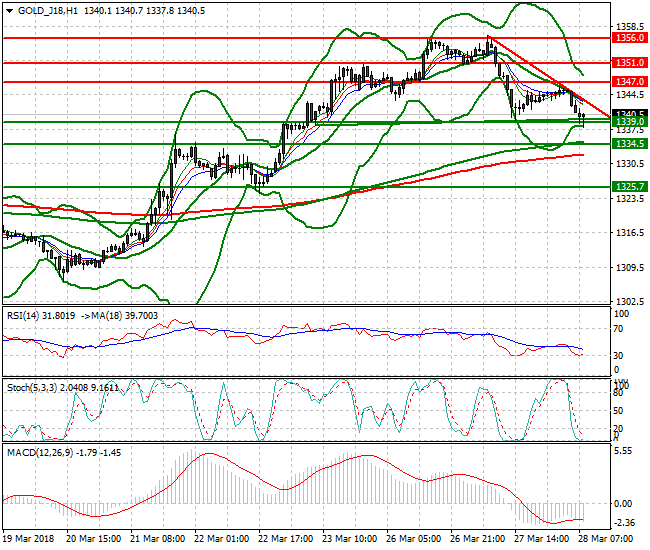Select the RSI scale value 30

(x=618, y=356)
